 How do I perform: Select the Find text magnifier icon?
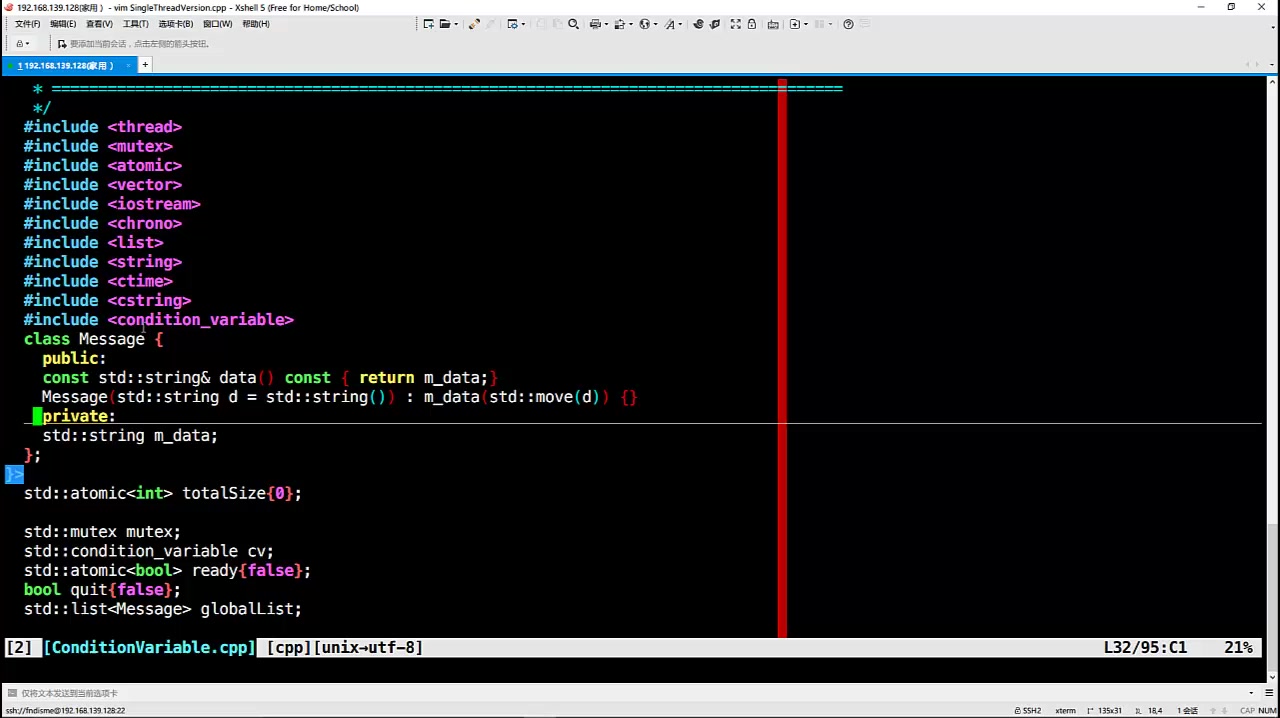tap(573, 24)
